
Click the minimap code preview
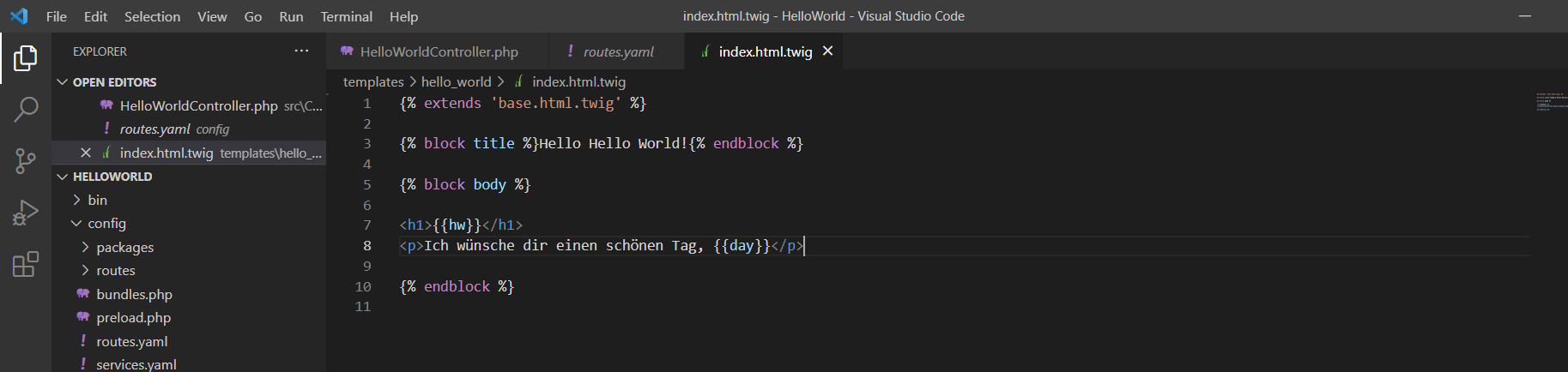(x=1550, y=102)
